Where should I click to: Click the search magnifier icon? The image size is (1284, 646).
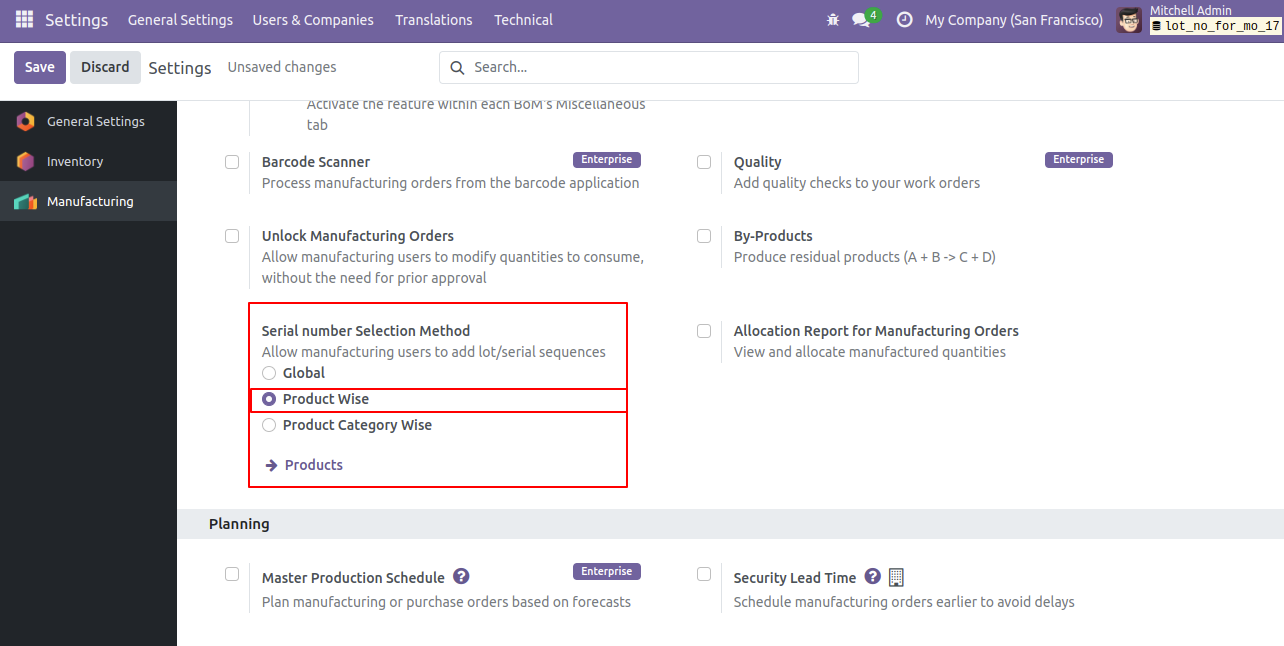(457, 68)
